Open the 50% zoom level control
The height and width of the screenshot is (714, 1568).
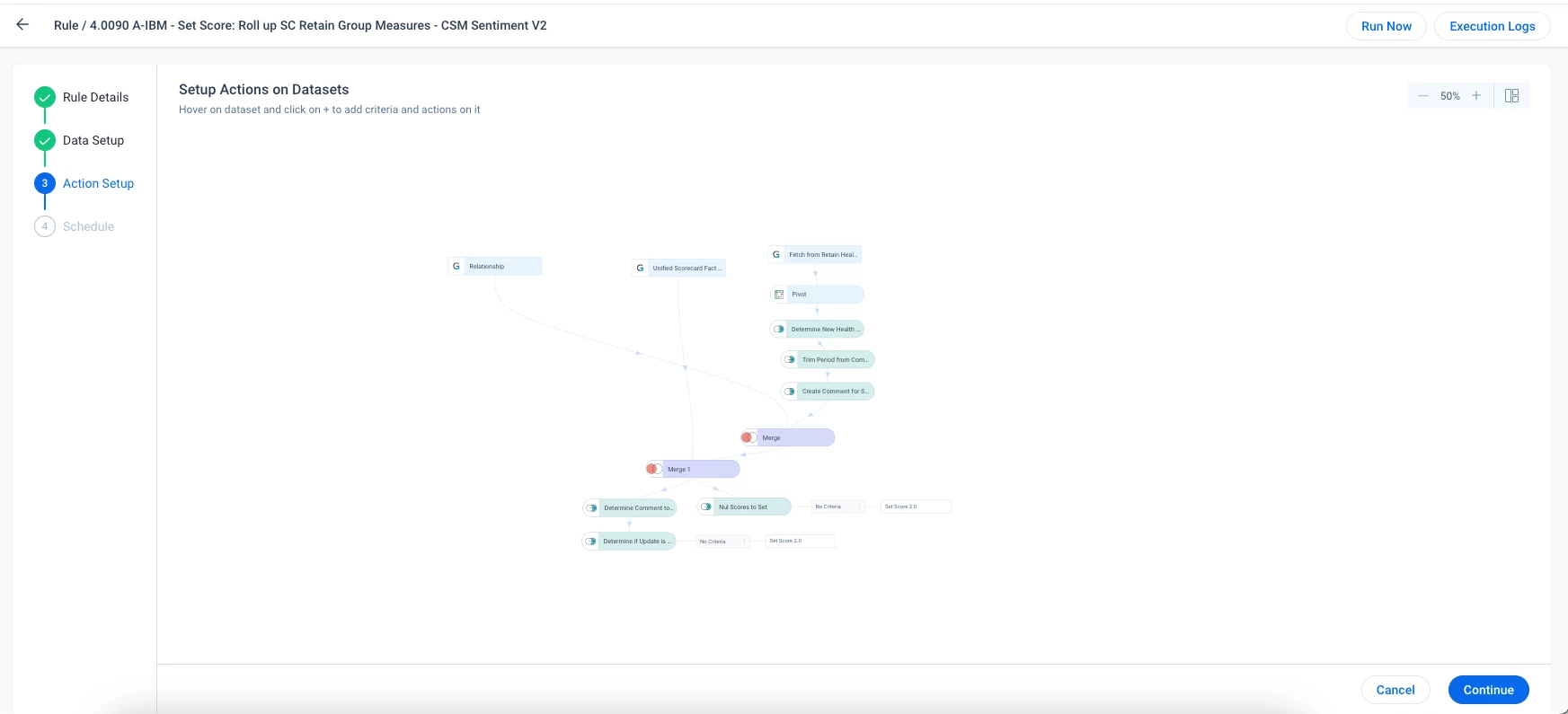pos(1450,96)
